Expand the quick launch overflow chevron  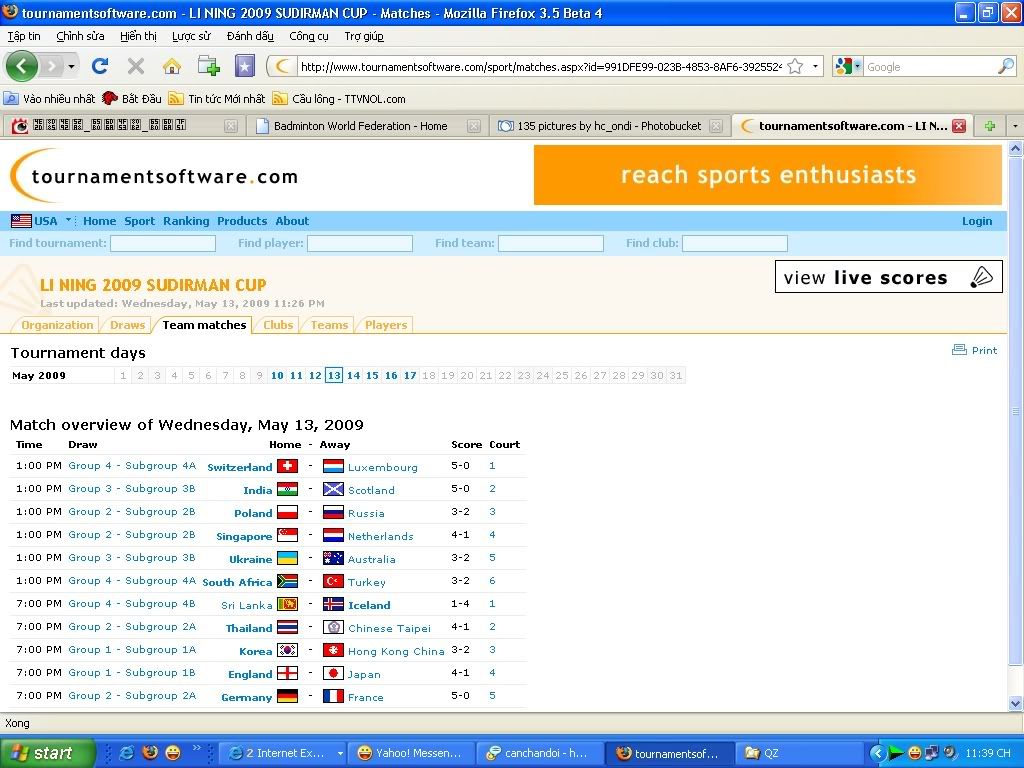click(x=196, y=748)
